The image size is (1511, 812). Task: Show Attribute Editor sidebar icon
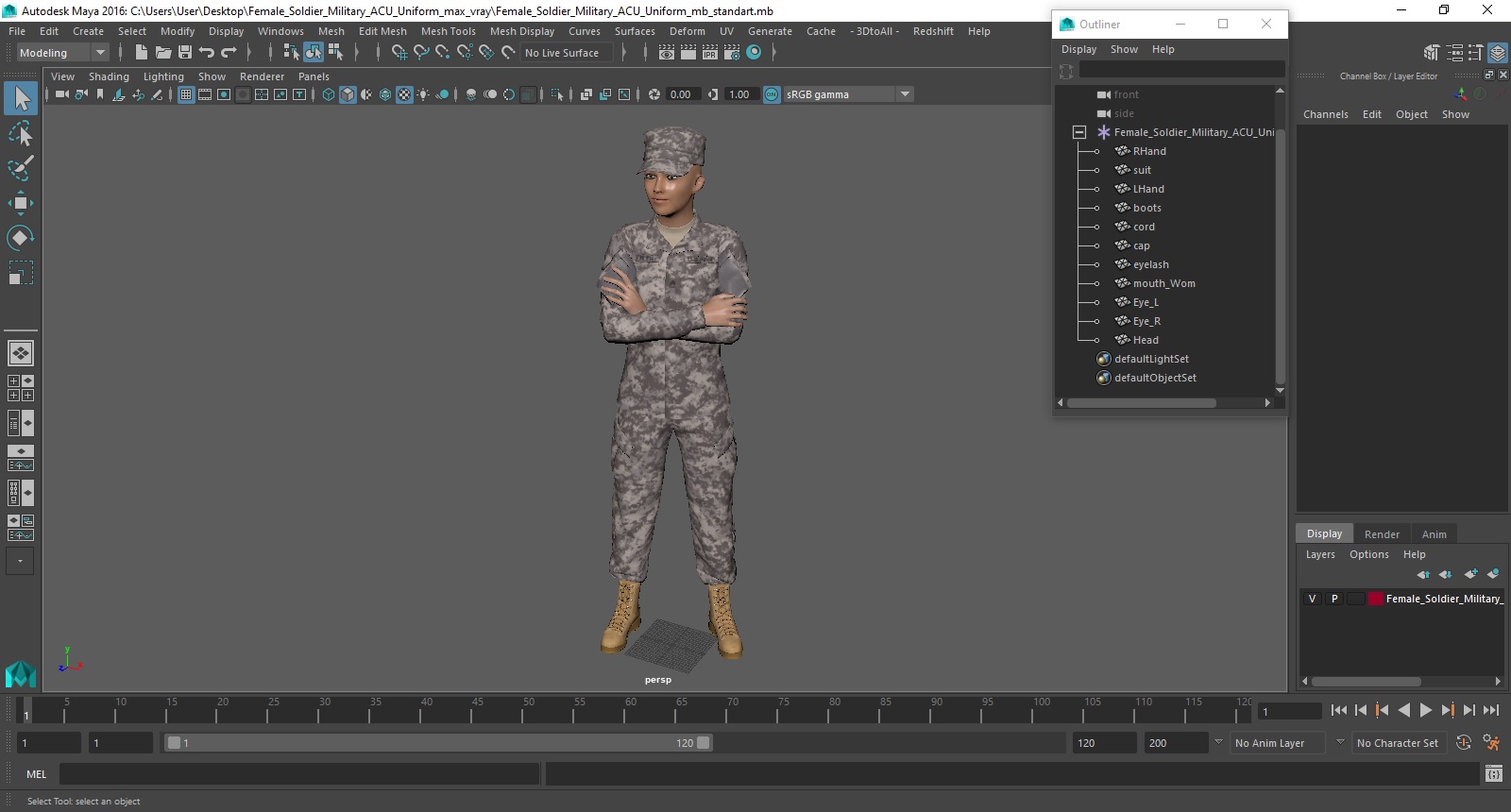pyautogui.click(x=1454, y=53)
